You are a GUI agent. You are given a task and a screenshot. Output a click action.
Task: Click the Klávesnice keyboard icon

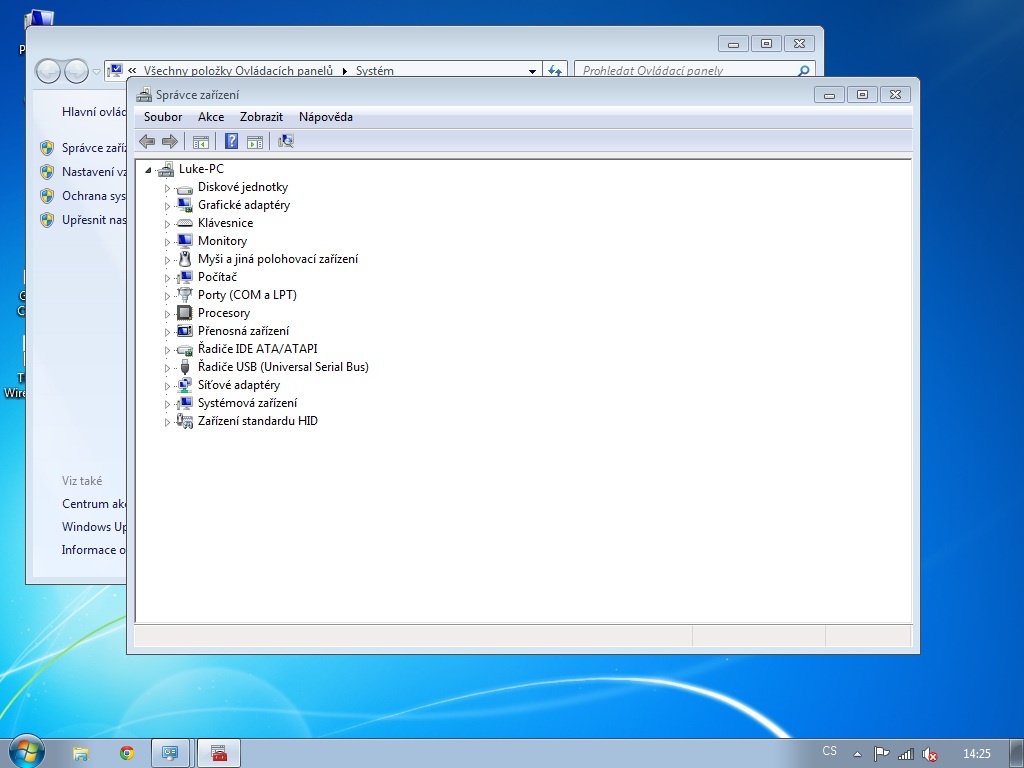click(185, 223)
